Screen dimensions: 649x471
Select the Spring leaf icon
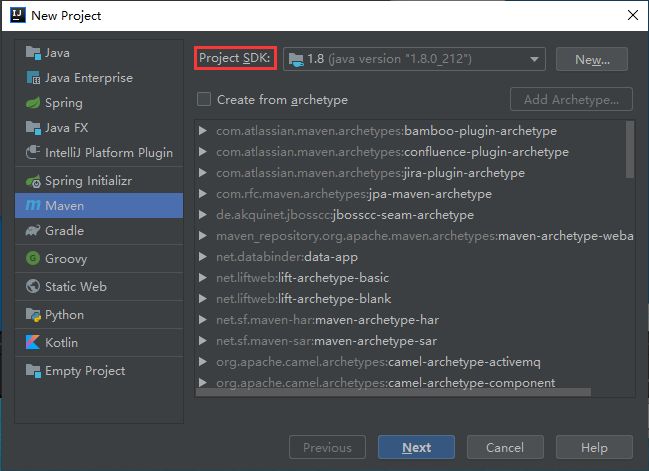point(33,103)
